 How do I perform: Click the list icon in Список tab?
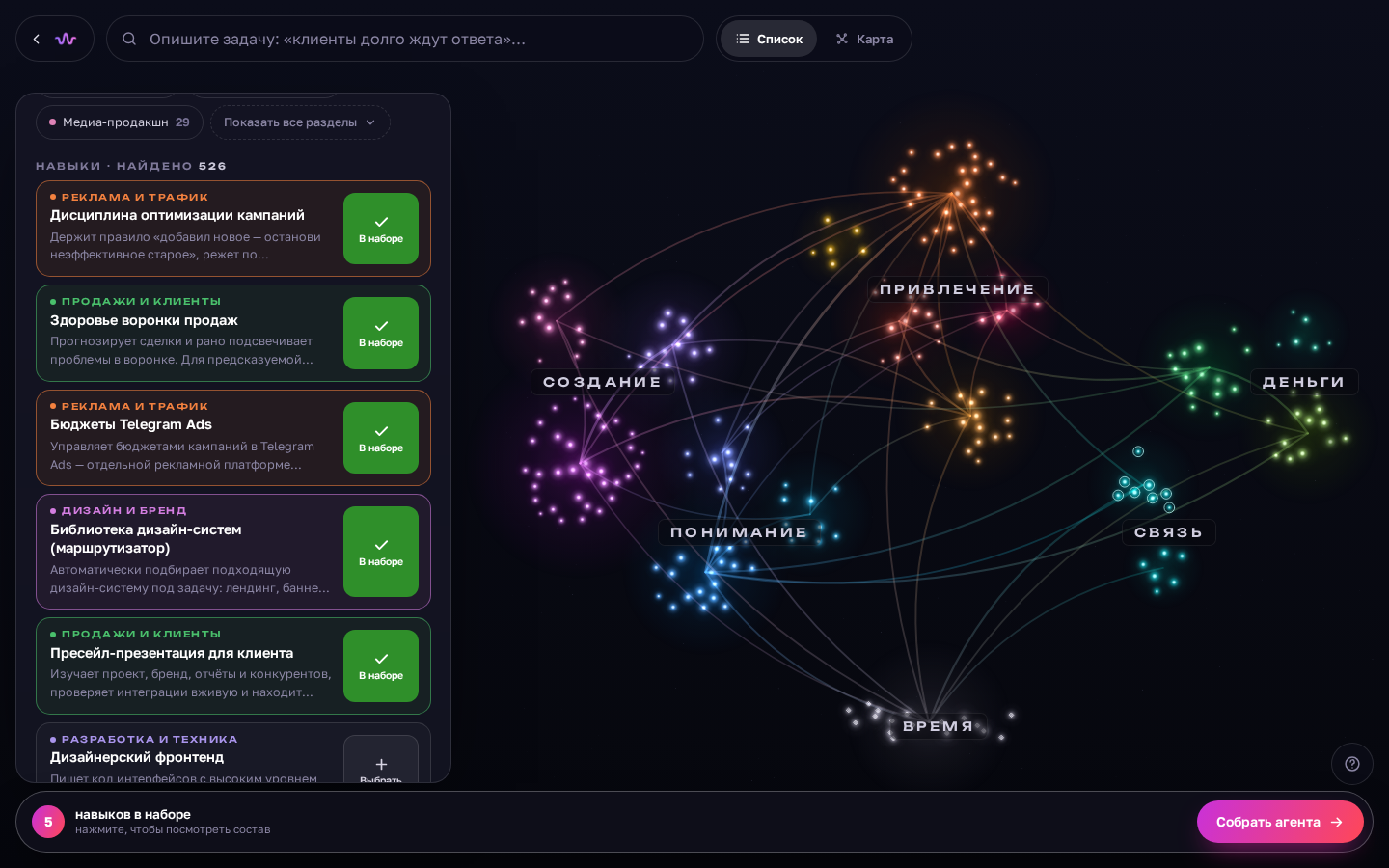point(743,40)
